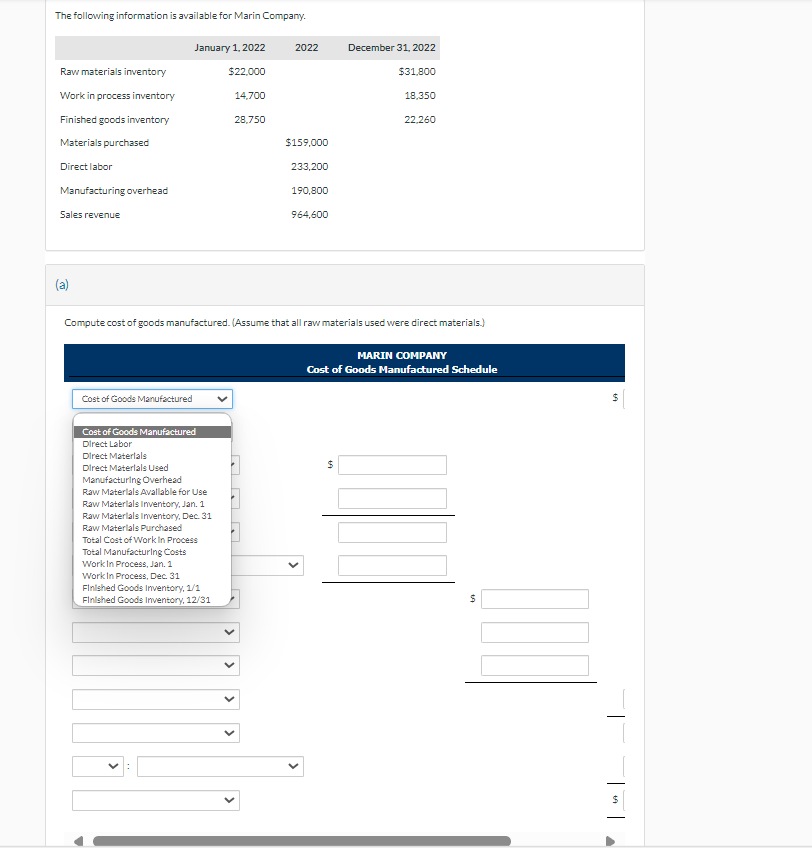Screen dimensions: 812x848
Task: Select Finished Goods Inventory, 12/31
Action: tap(153, 599)
